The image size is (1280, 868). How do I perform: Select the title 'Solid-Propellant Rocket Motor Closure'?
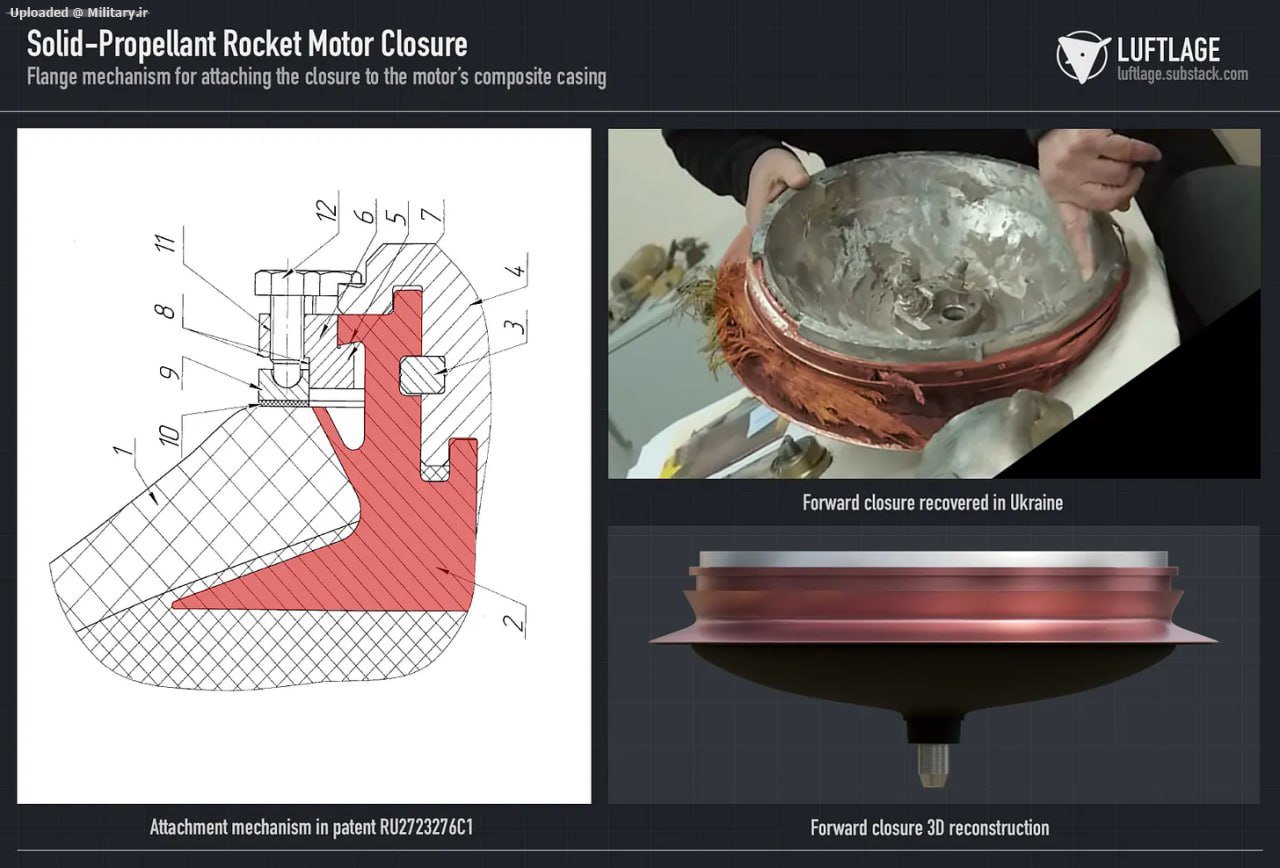click(x=247, y=44)
